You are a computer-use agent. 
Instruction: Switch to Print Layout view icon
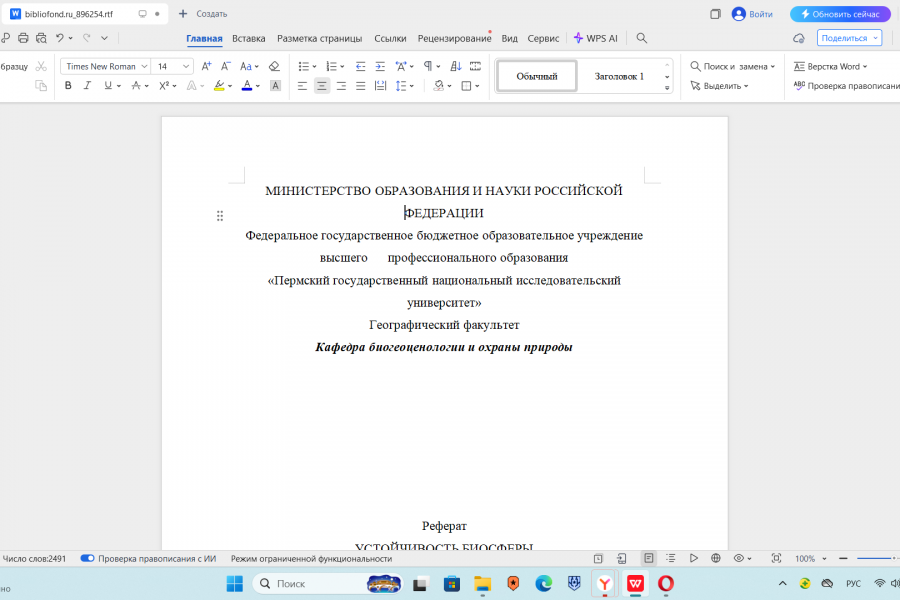coord(649,558)
